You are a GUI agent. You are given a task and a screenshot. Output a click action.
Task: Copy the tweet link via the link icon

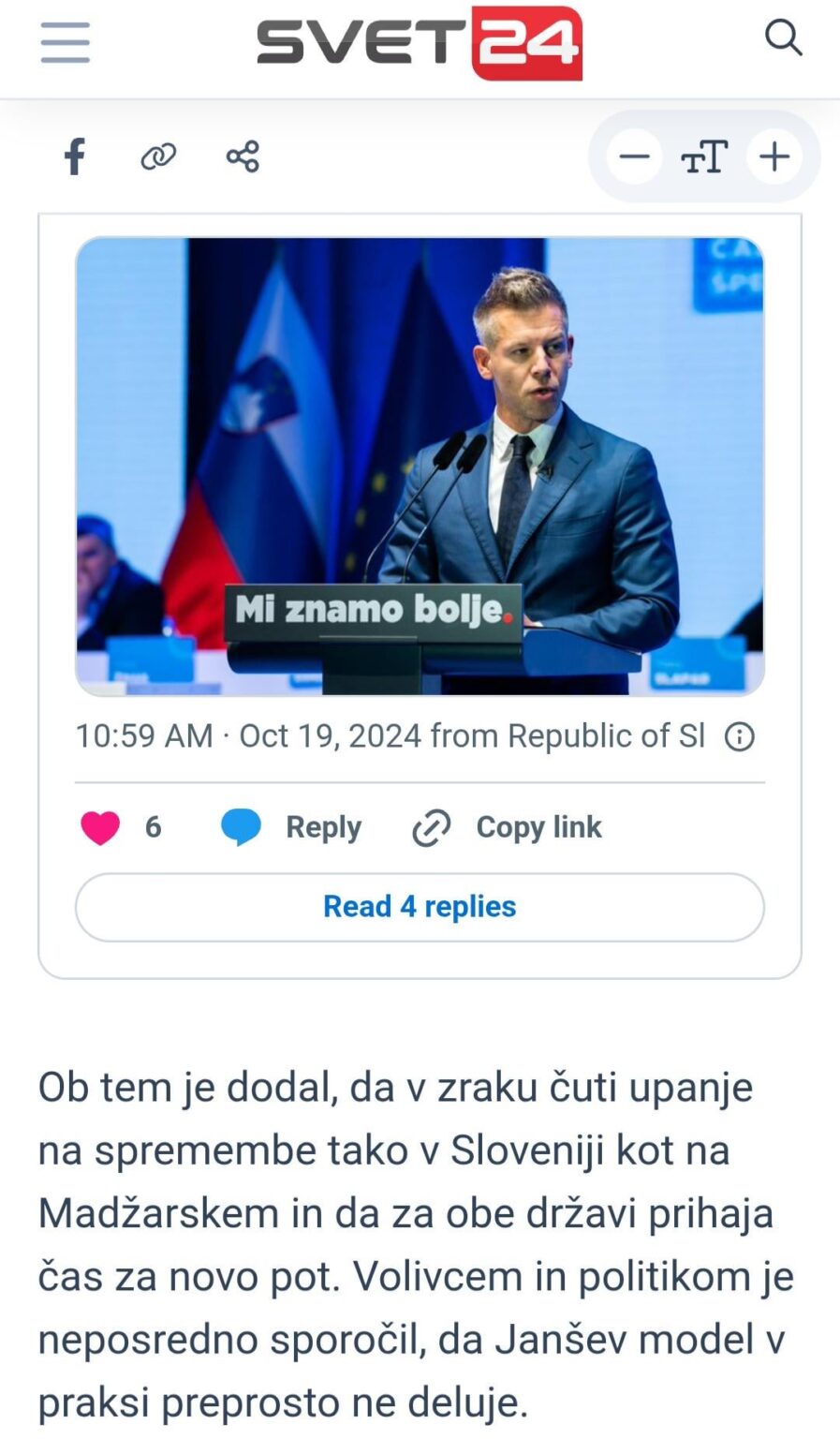pos(431,827)
